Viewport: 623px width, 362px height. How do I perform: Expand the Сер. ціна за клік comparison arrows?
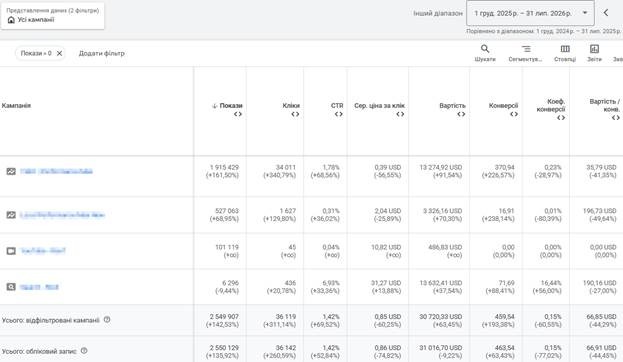click(400, 114)
